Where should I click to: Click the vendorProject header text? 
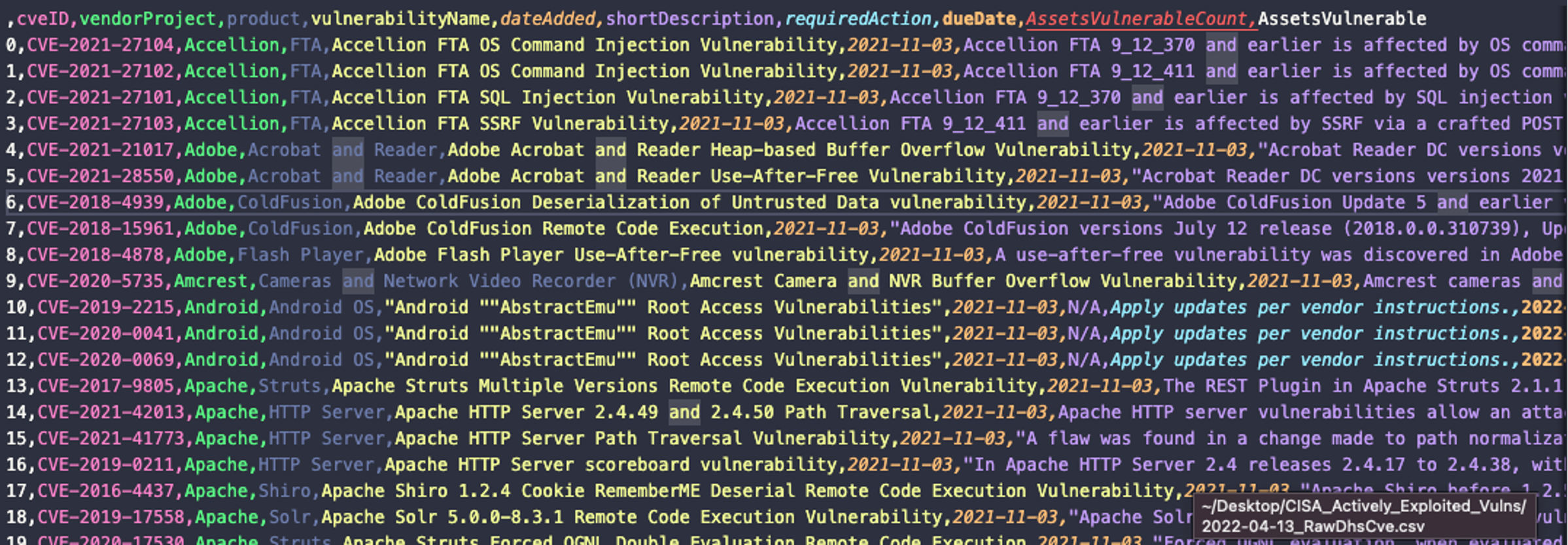pos(148,19)
